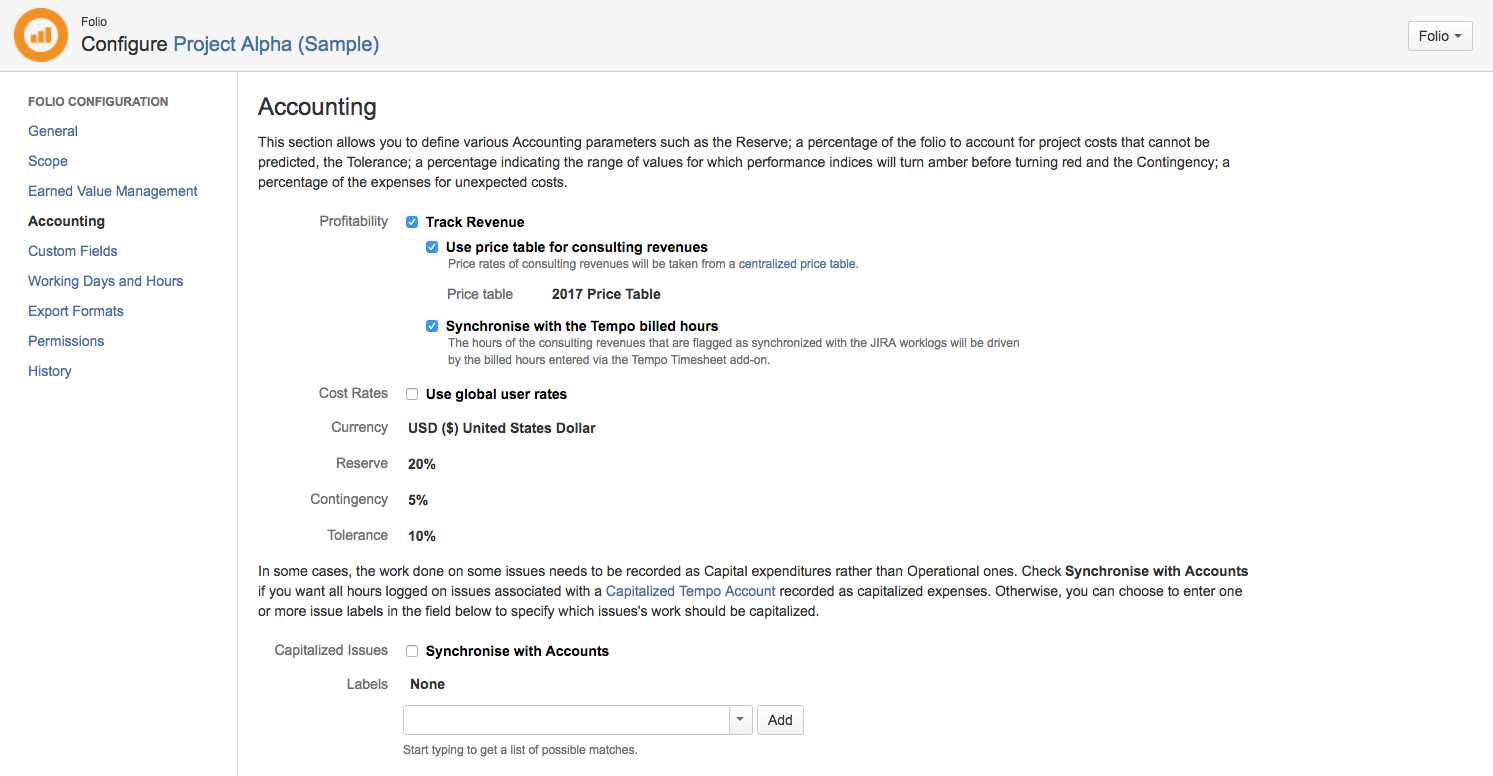
Task: Enable Use global user rates
Action: click(411, 393)
